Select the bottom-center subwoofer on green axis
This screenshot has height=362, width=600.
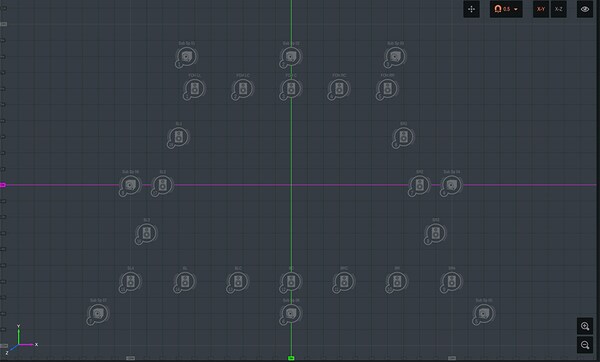[291, 314]
